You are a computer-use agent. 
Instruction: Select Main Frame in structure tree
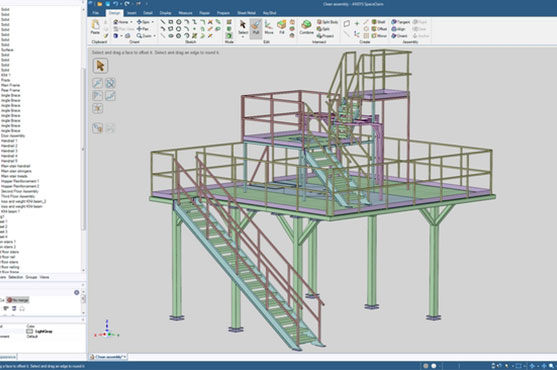click(x=10, y=85)
